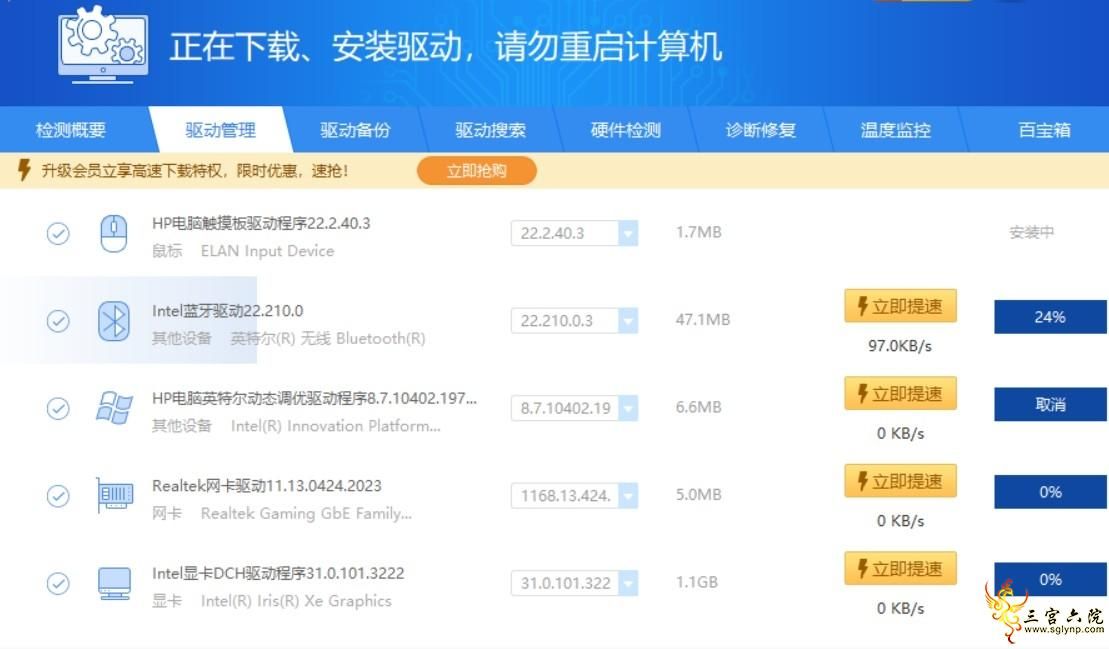
Task: Click 立即提速 for Intel蓝牙驱动
Action: pyautogui.click(x=900, y=306)
